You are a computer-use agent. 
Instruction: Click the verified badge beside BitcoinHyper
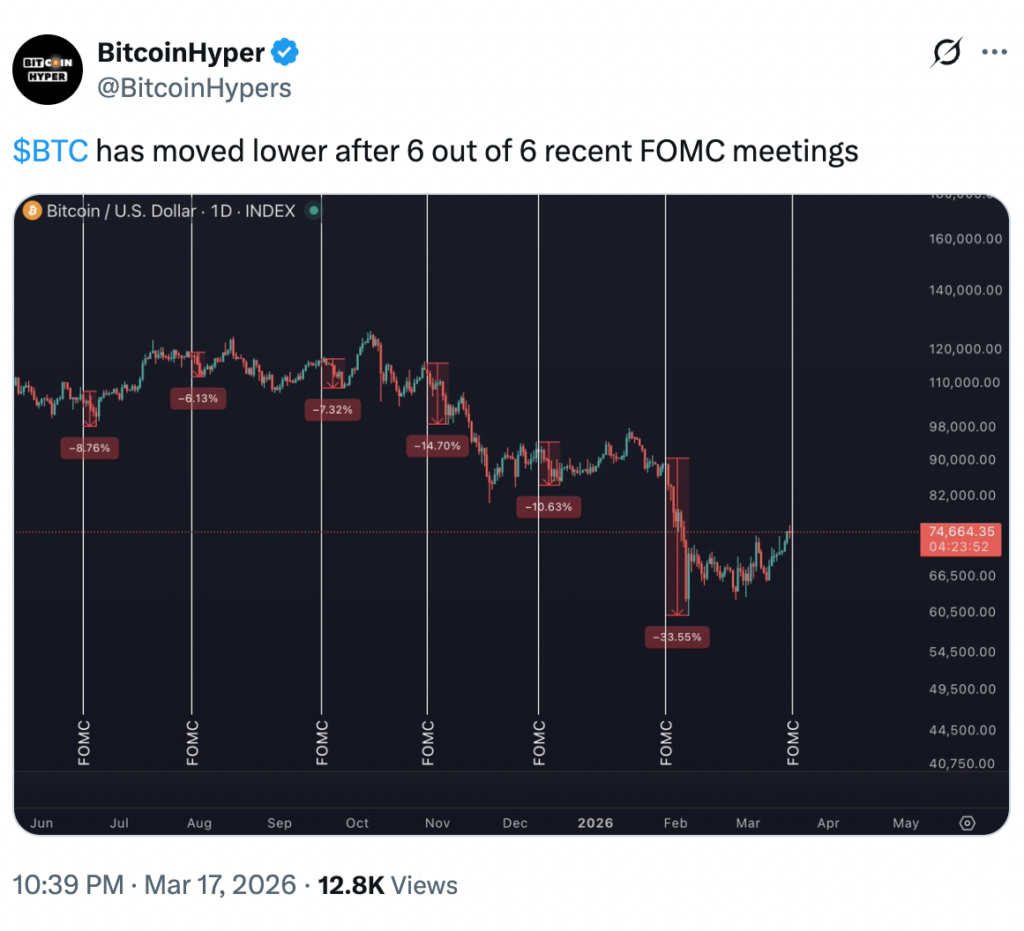coord(286,54)
